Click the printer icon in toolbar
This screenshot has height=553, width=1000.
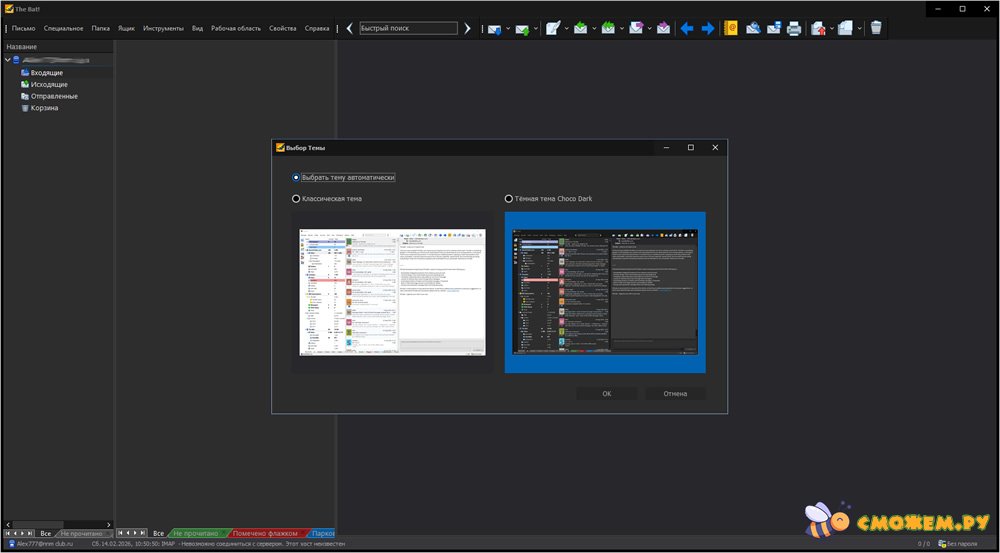pos(794,28)
